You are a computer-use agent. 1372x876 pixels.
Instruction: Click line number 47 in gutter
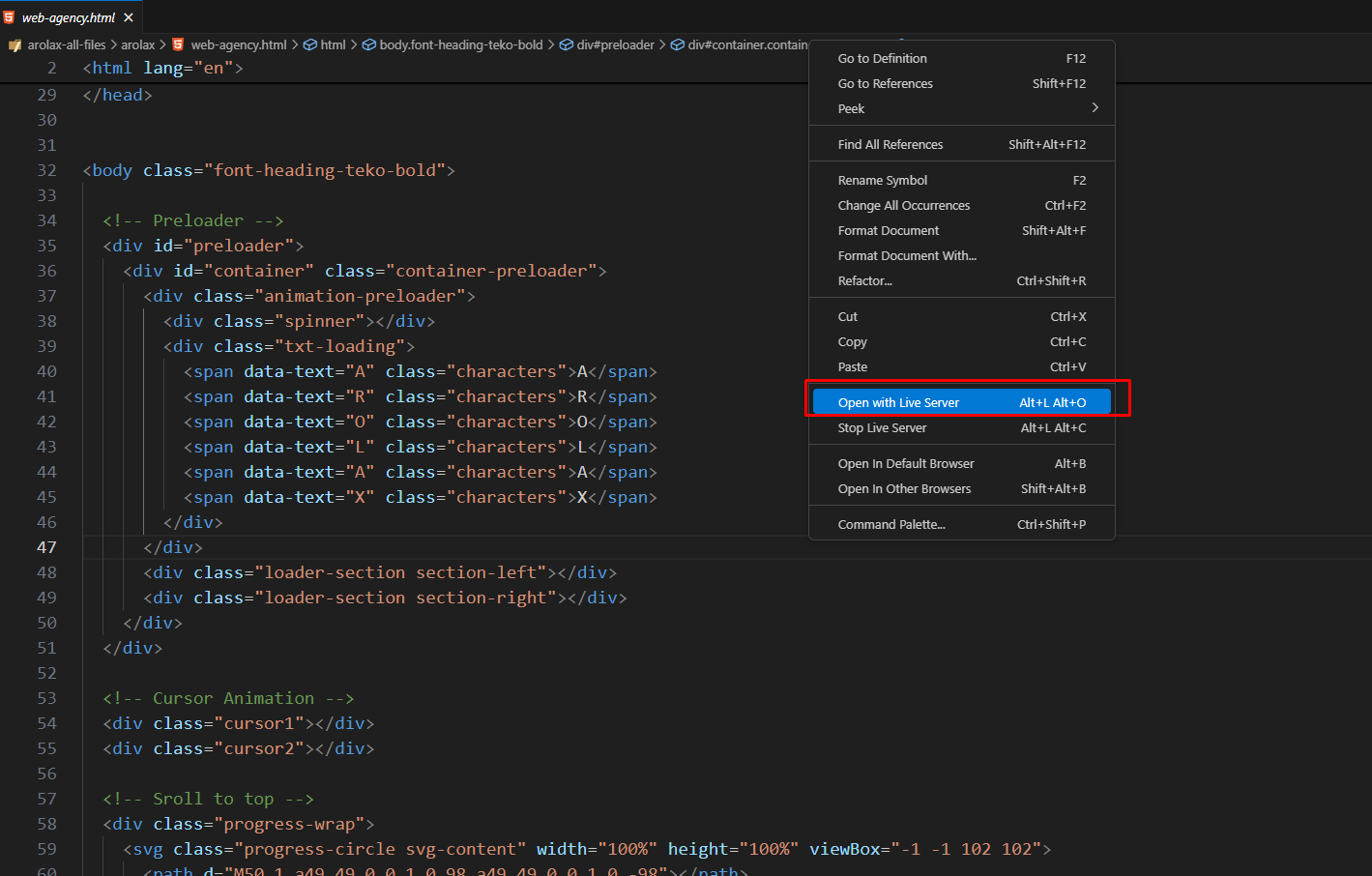[46, 547]
